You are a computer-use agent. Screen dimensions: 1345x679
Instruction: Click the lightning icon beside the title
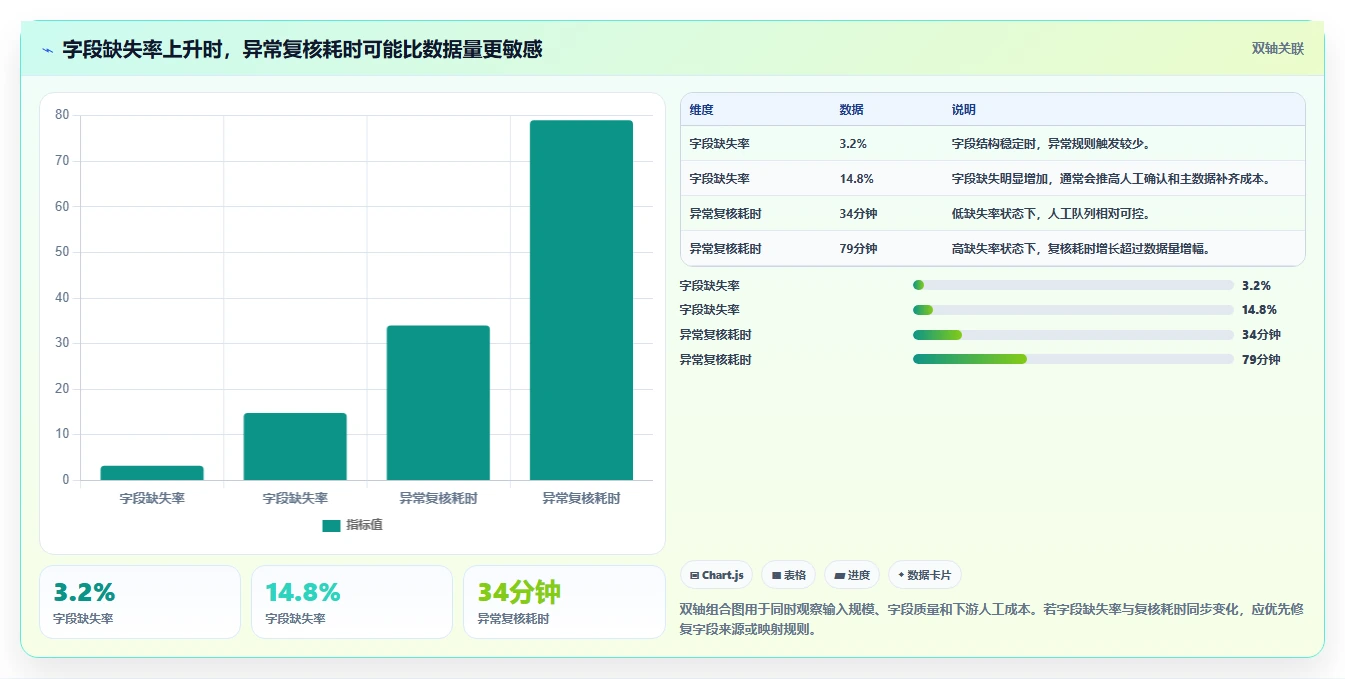(48, 49)
